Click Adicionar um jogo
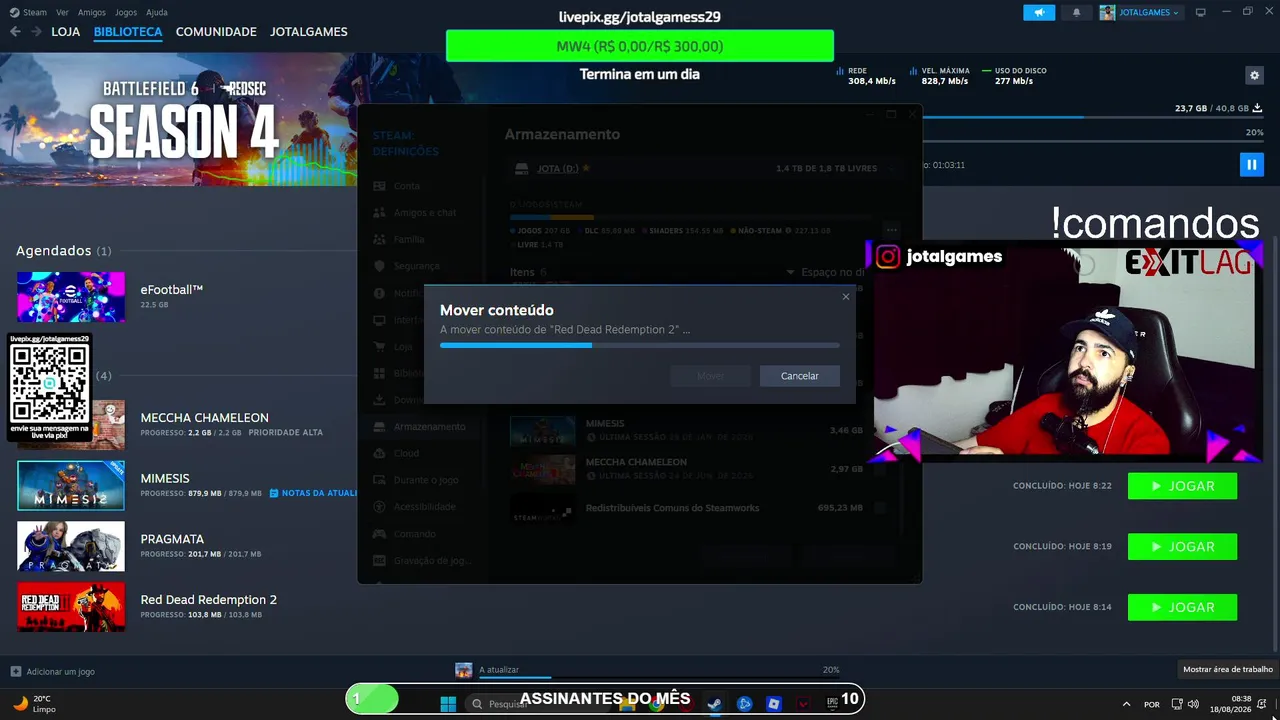This screenshot has width=1280, height=720. click(x=53, y=671)
